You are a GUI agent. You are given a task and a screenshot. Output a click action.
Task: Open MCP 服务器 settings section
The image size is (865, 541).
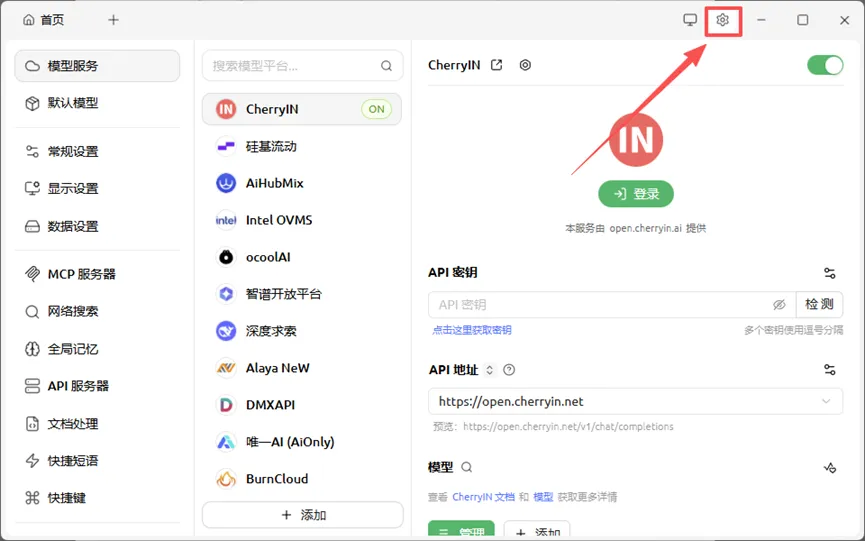click(x=97, y=274)
